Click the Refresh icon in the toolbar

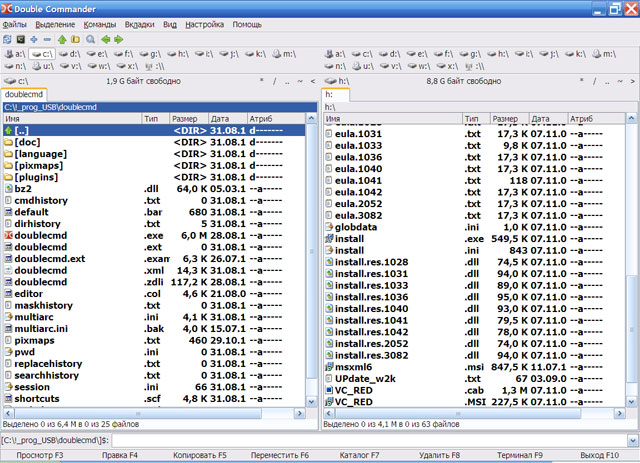9,39
